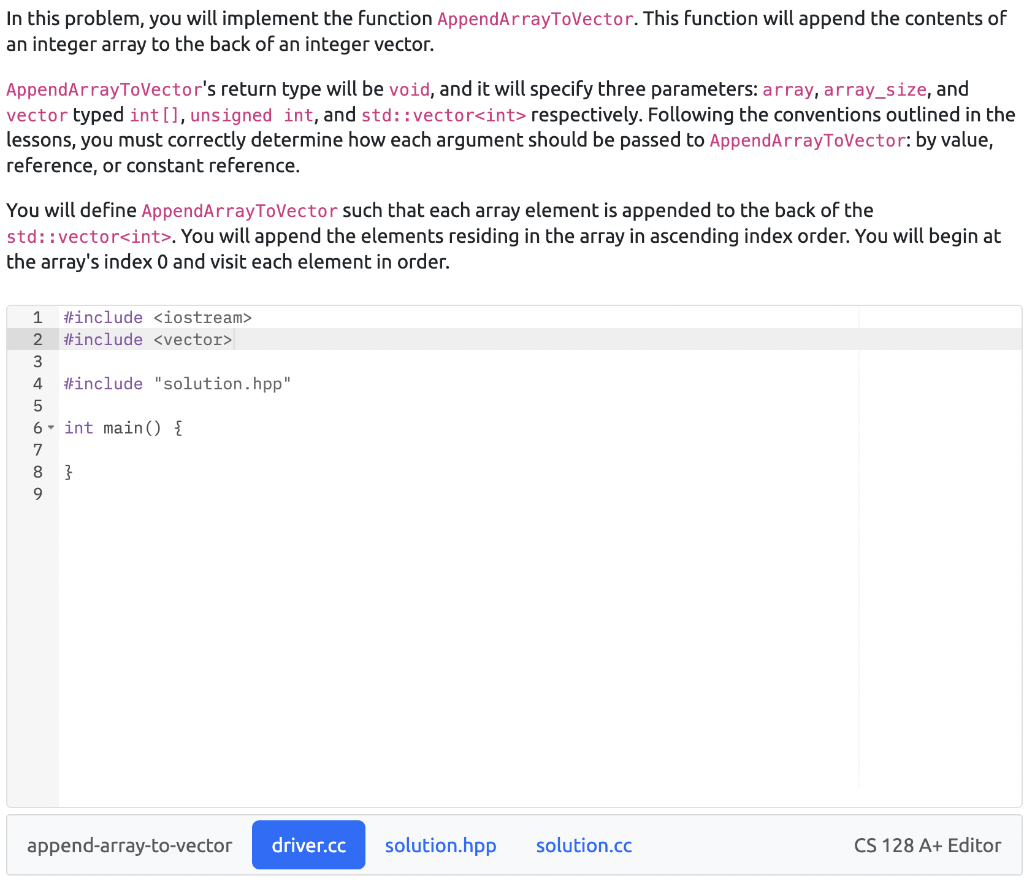Click line number 4 in the gutter
Image resolution: width=1024 pixels, height=889 pixels.
pos(37,383)
